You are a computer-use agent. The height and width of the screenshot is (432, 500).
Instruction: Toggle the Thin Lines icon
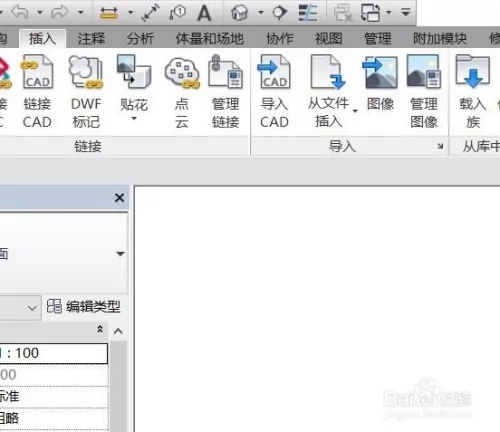[x=307, y=13]
